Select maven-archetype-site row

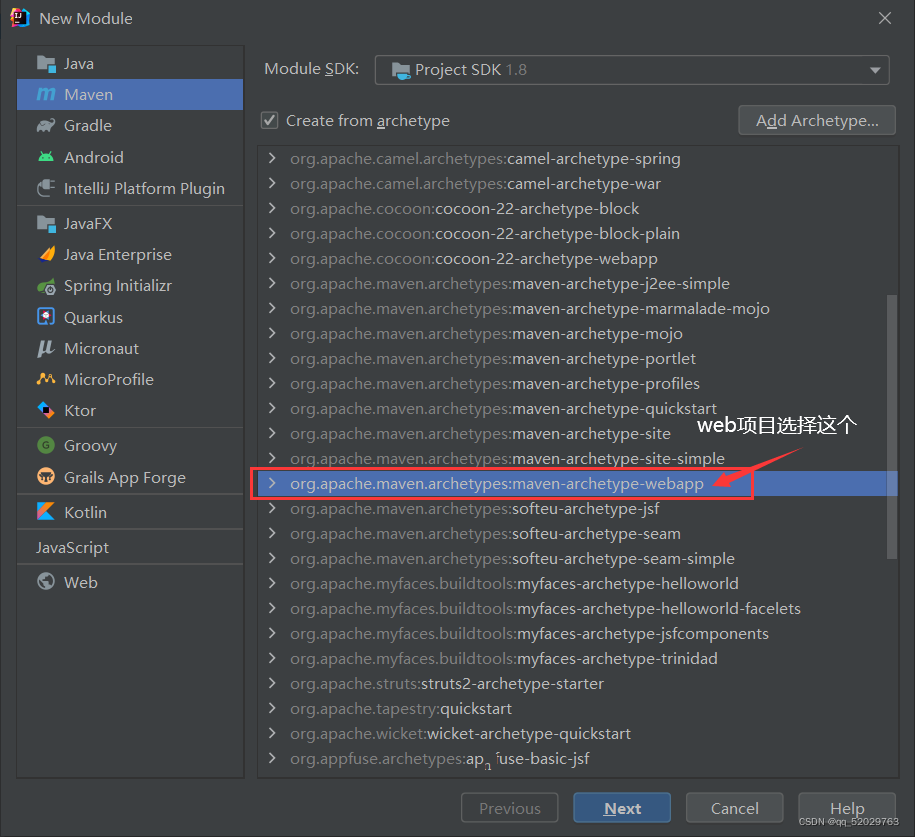coord(578,433)
